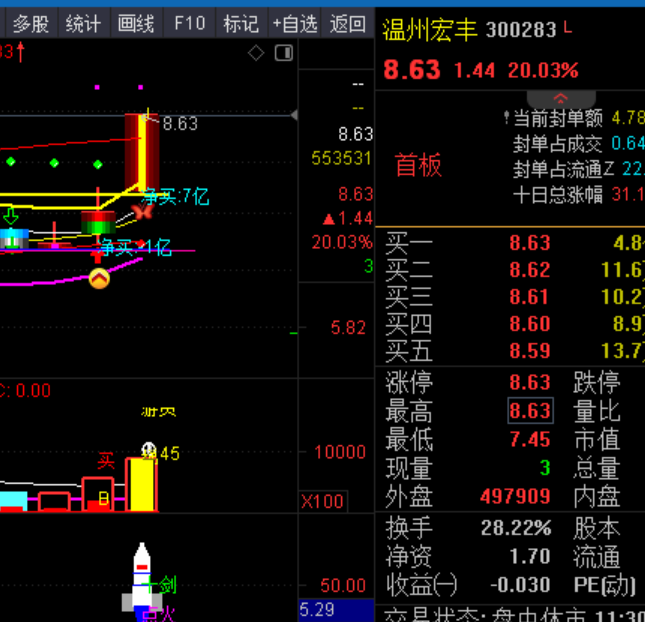Click the 首板 label

tap(418, 165)
